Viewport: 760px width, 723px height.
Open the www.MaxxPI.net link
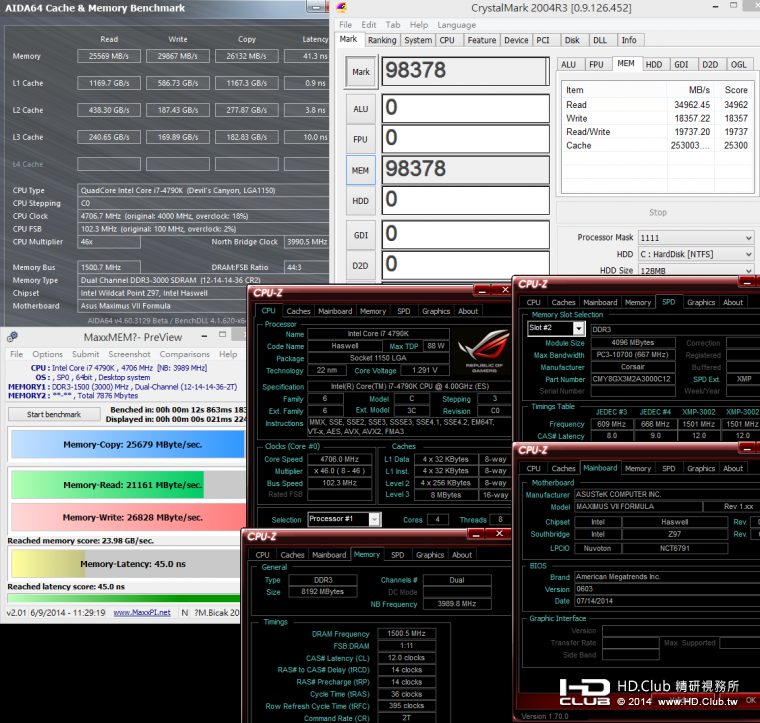click(x=141, y=612)
